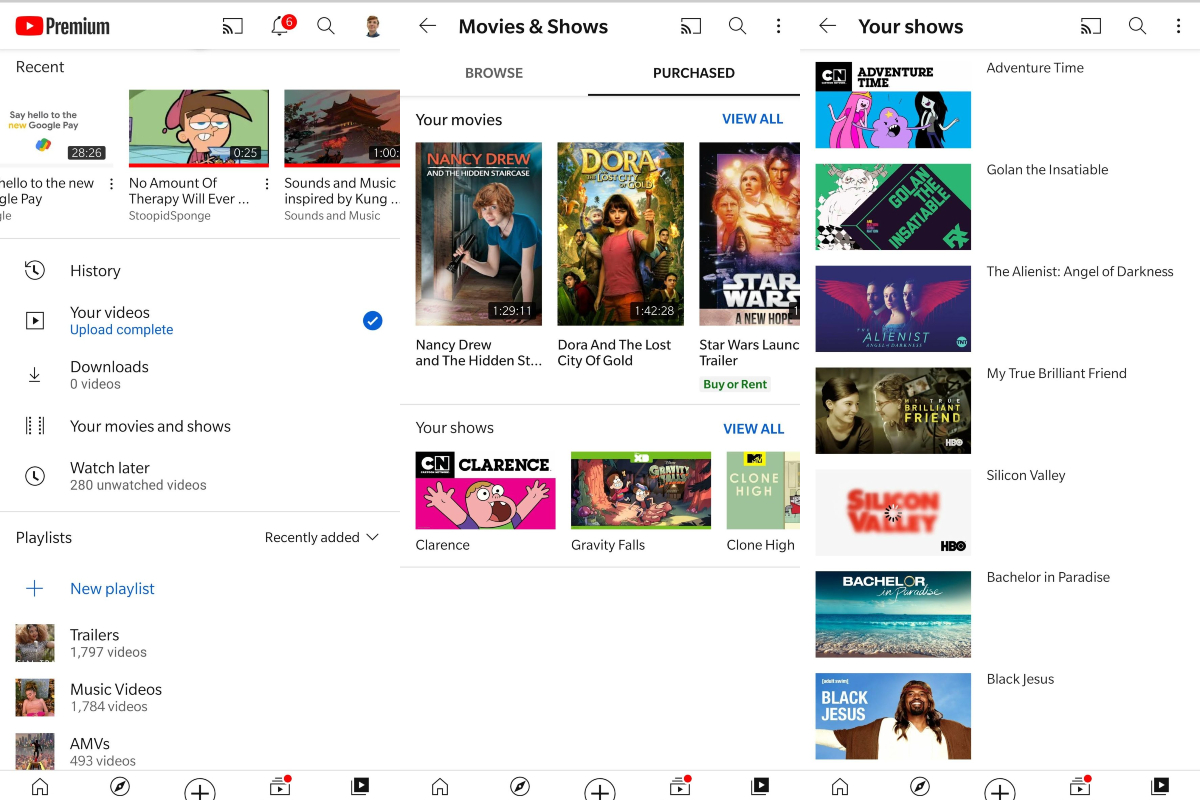The image size is (1200, 800).
Task: Open Bachelor in Paradise title
Action: (x=1049, y=578)
